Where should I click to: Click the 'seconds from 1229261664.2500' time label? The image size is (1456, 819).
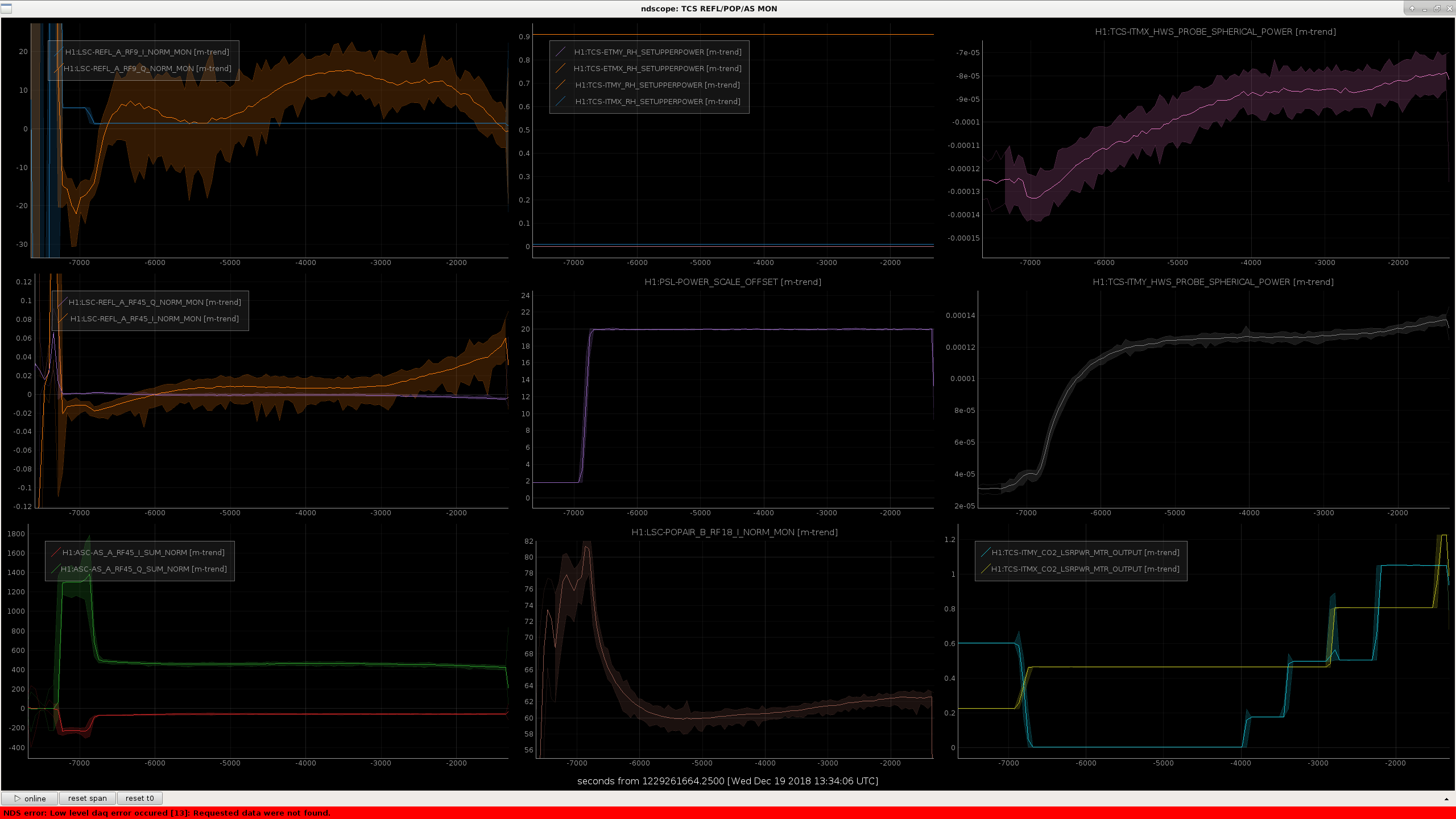727,781
